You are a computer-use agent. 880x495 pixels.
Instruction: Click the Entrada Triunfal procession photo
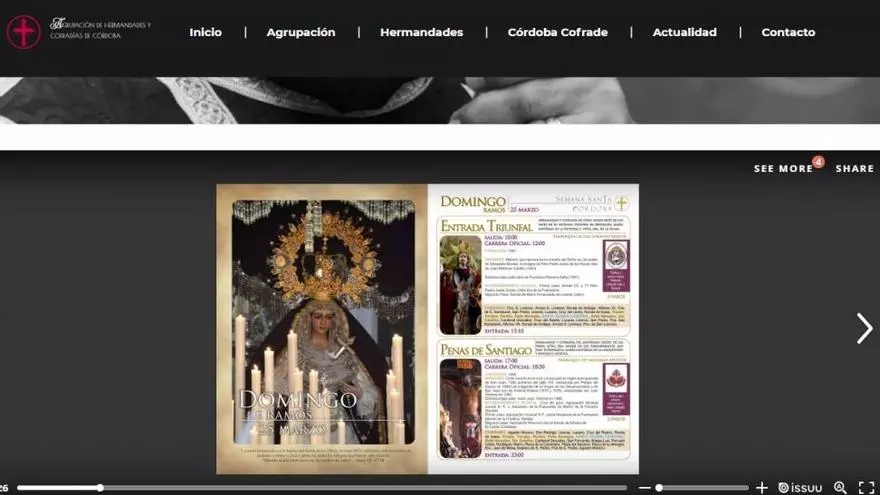pyautogui.click(x=460, y=285)
